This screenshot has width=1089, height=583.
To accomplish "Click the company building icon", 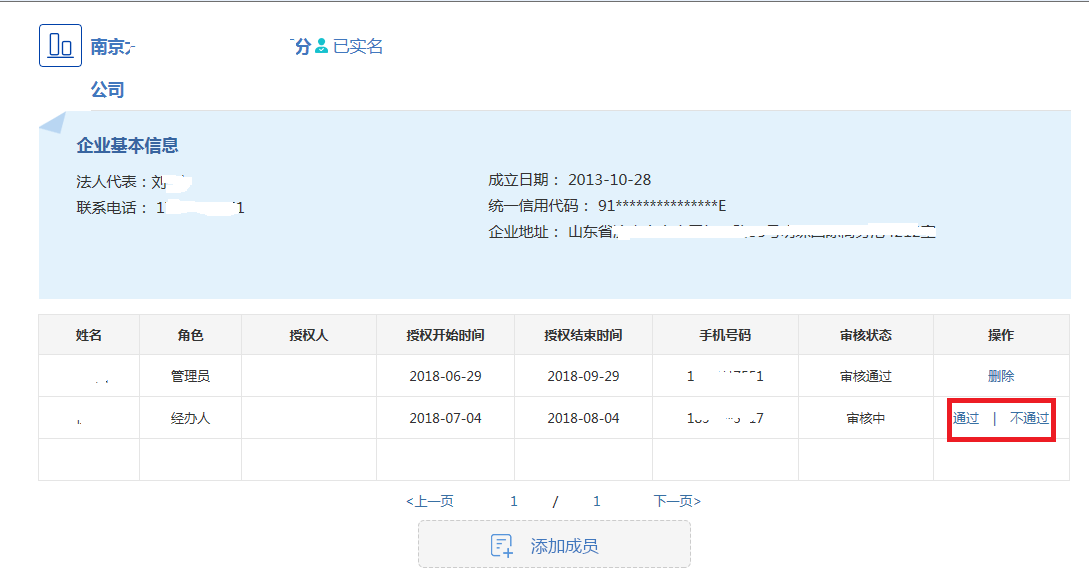I will coord(60,46).
